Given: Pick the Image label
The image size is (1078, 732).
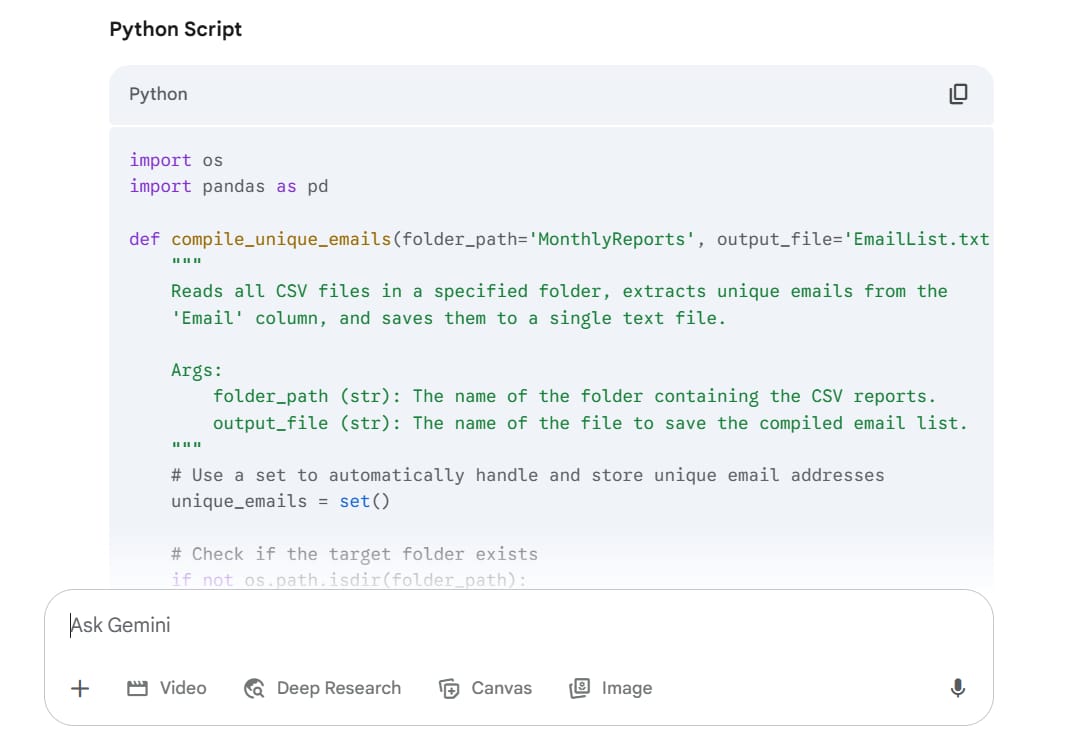Looking at the screenshot, I should pyautogui.click(x=627, y=688).
